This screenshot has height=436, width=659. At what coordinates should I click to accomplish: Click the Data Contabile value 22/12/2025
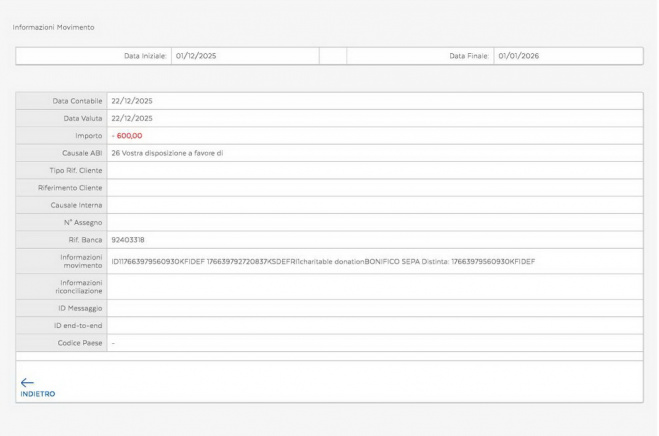(x=132, y=101)
